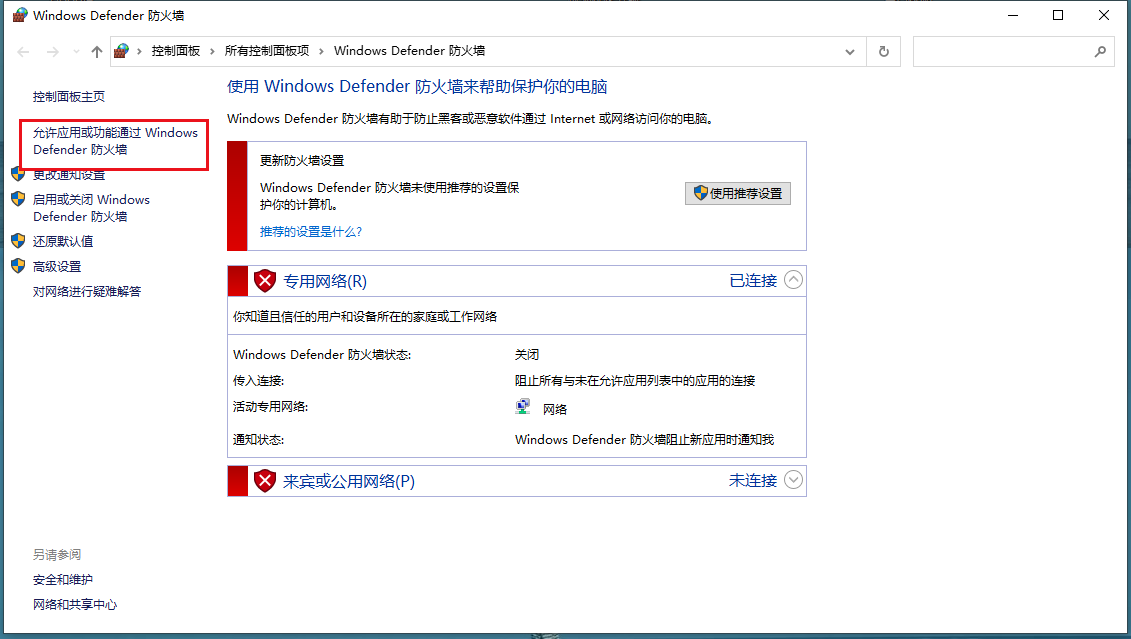Select 控制面板 in the breadcrumb path
This screenshot has width=1131, height=639.
click(174, 51)
